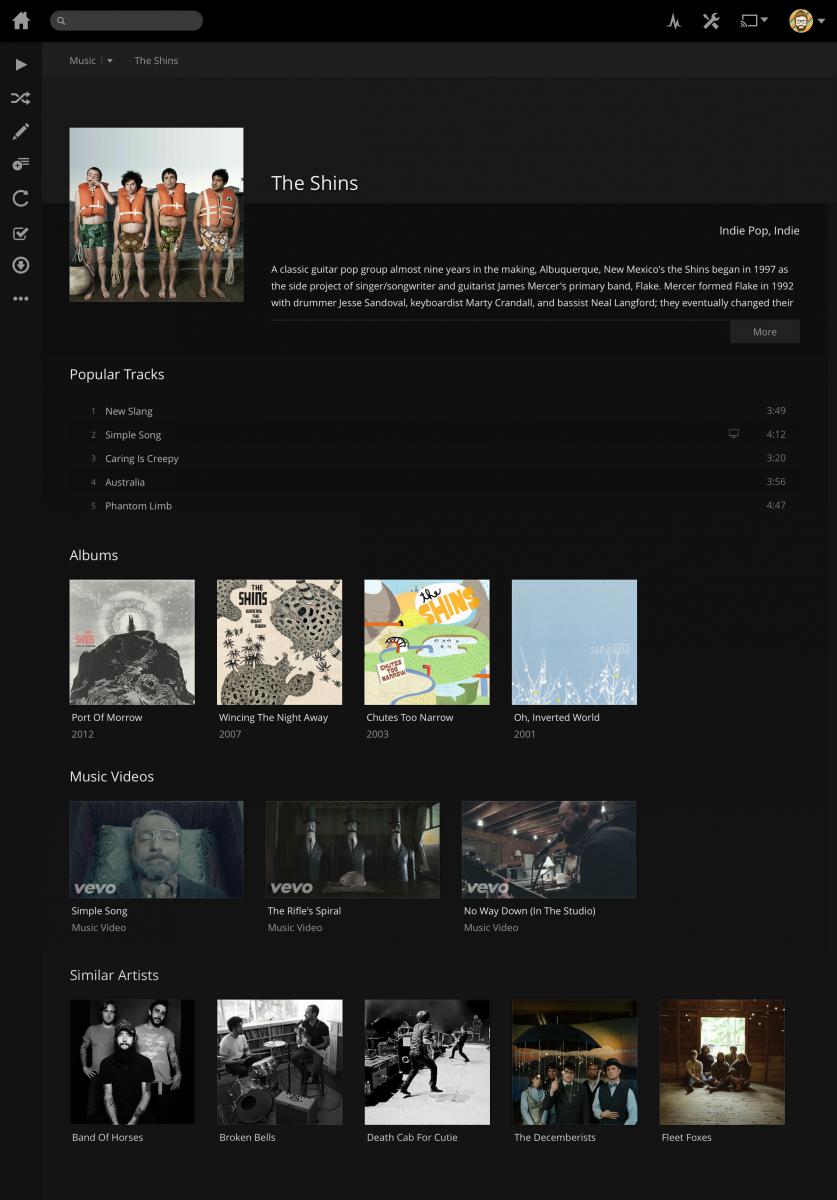The height and width of the screenshot is (1200, 837).
Task: Expand biography with More button
Action: [x=764, y=332]
